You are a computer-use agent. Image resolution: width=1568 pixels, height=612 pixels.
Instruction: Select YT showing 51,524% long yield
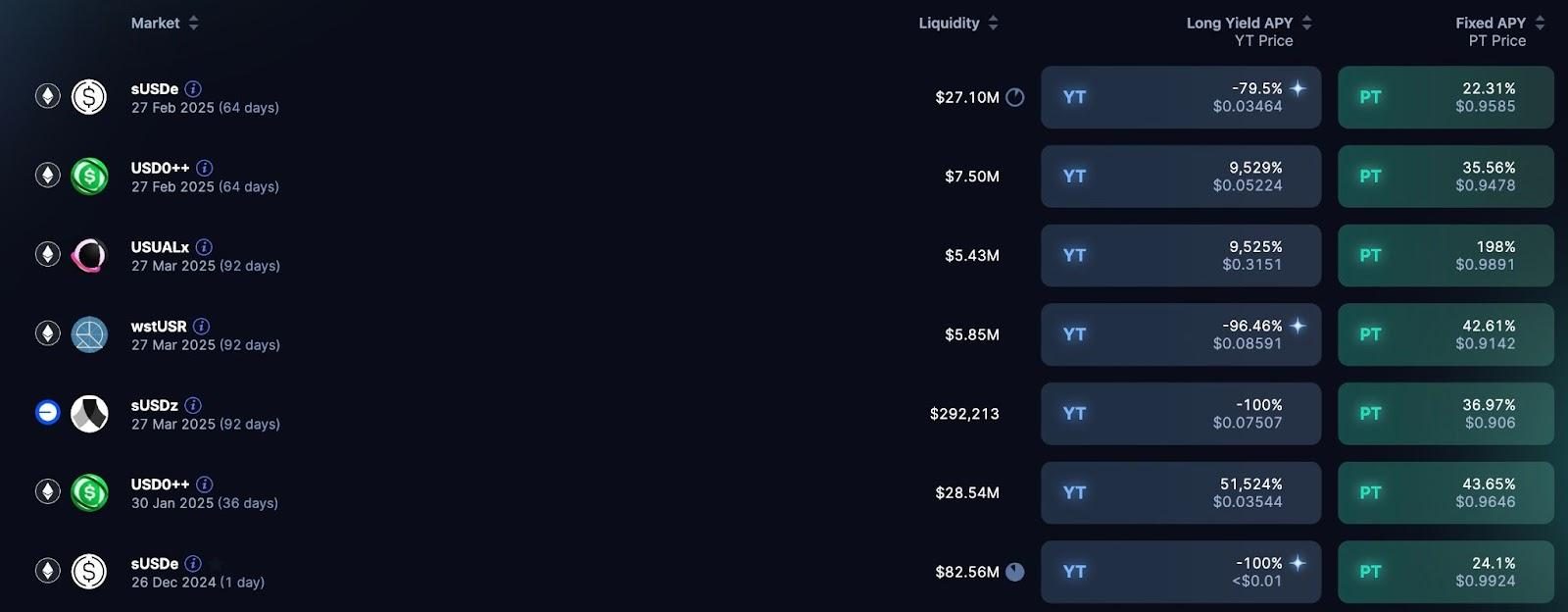(1180, 492)
